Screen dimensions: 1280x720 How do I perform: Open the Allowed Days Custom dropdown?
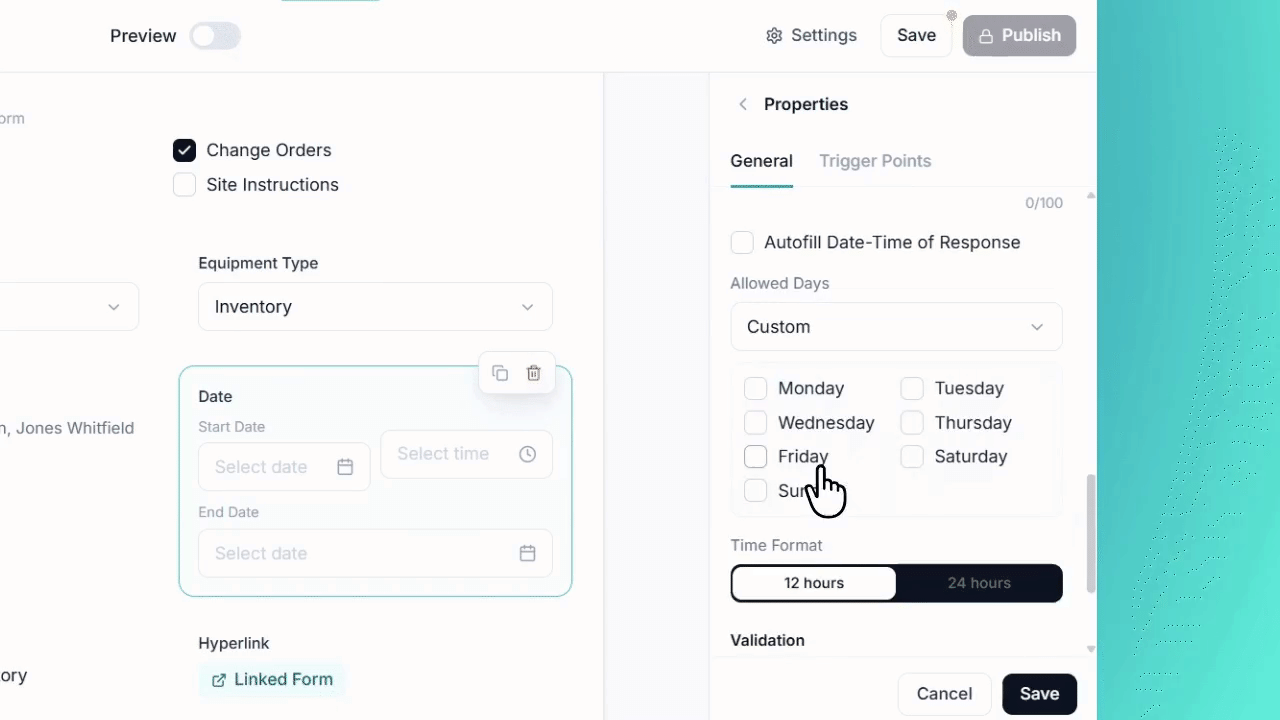click(x=896, y=327)
